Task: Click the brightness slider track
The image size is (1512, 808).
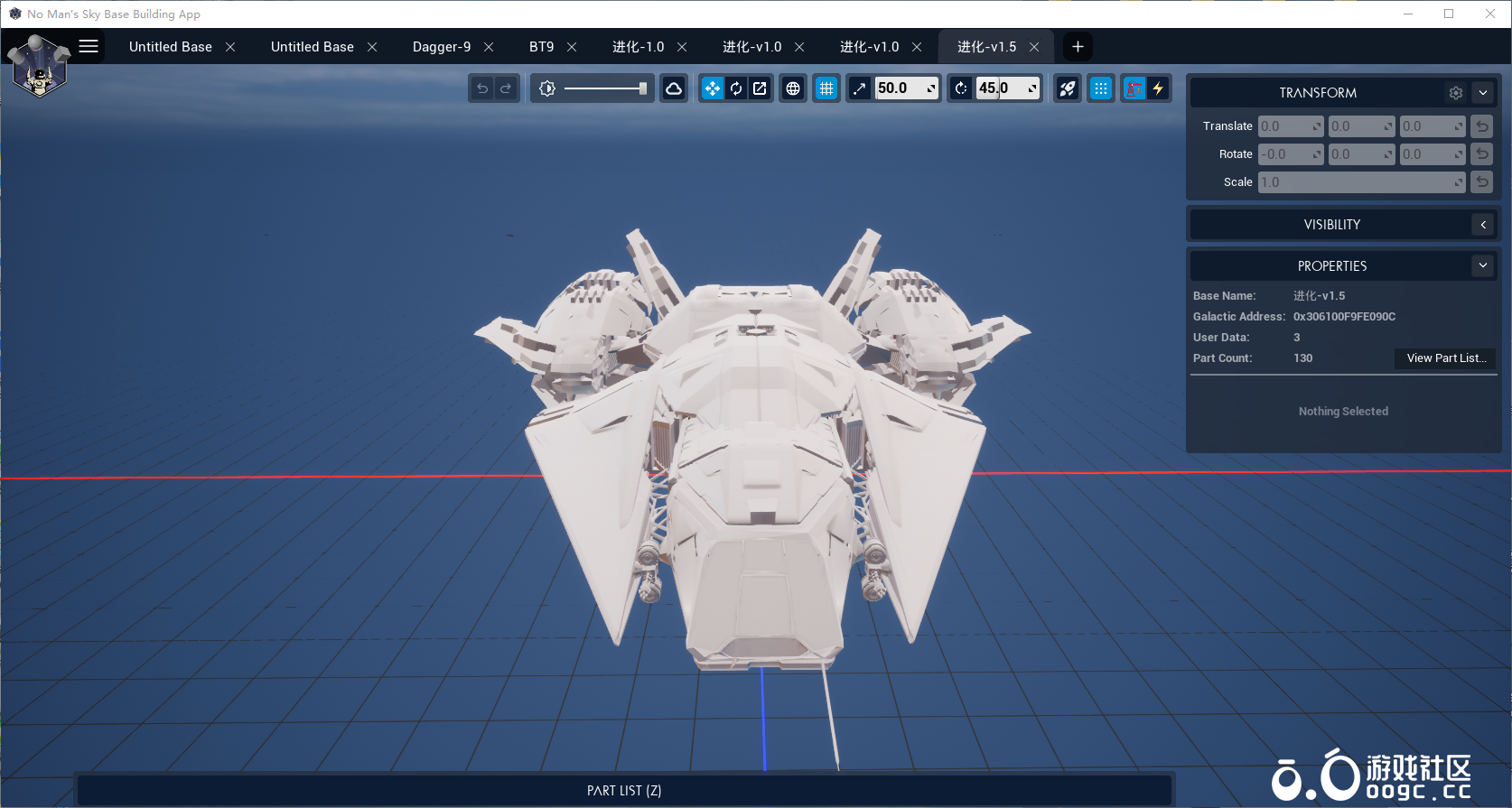Action: click(x=602, y=88)
